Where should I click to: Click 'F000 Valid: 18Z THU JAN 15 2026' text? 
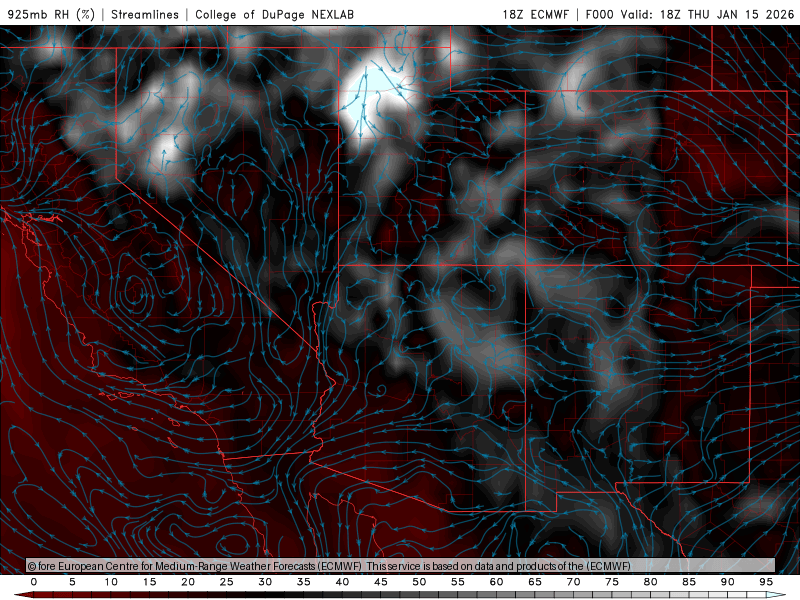[690, 14]
